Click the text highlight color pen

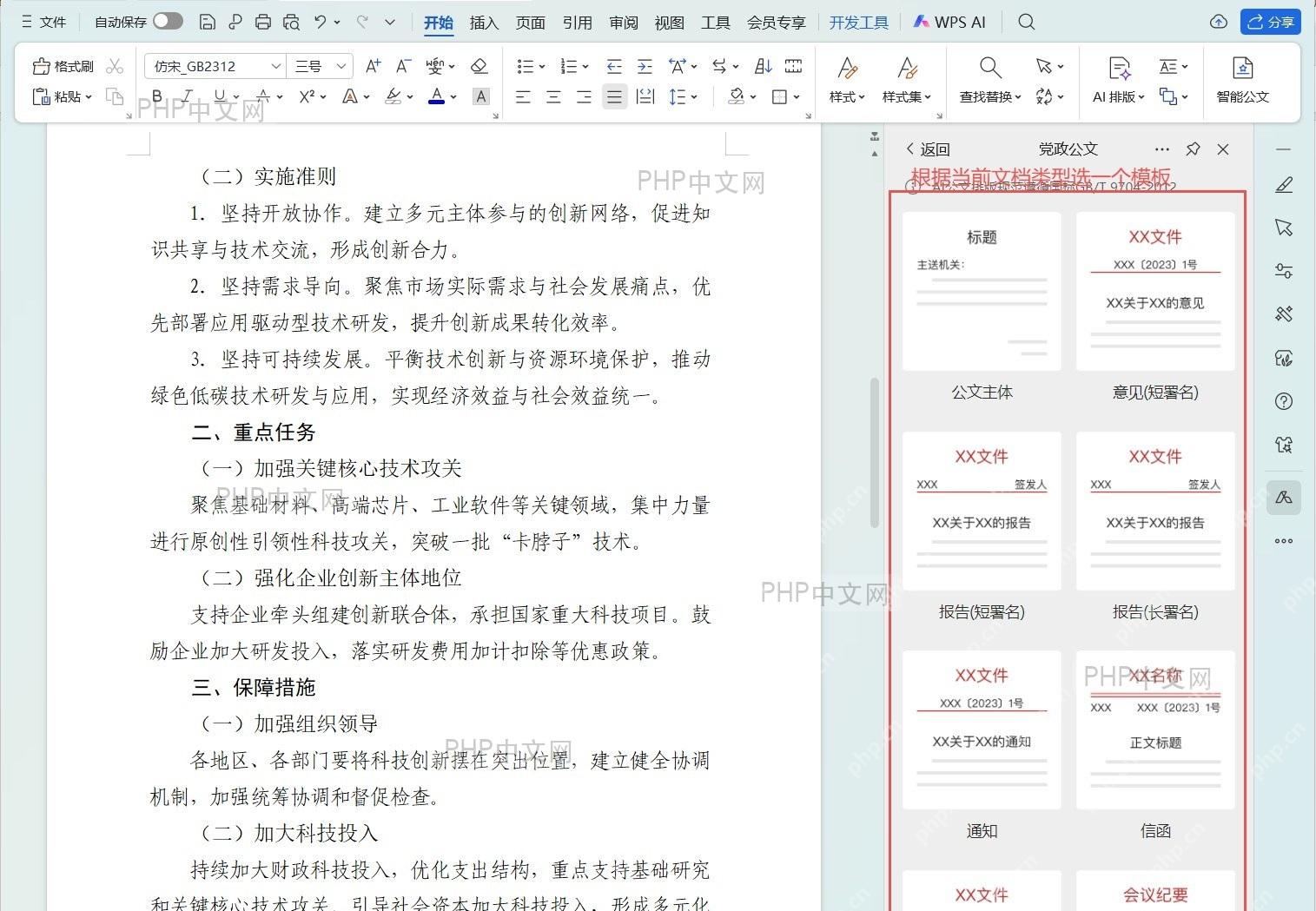(x=393, y=96)
